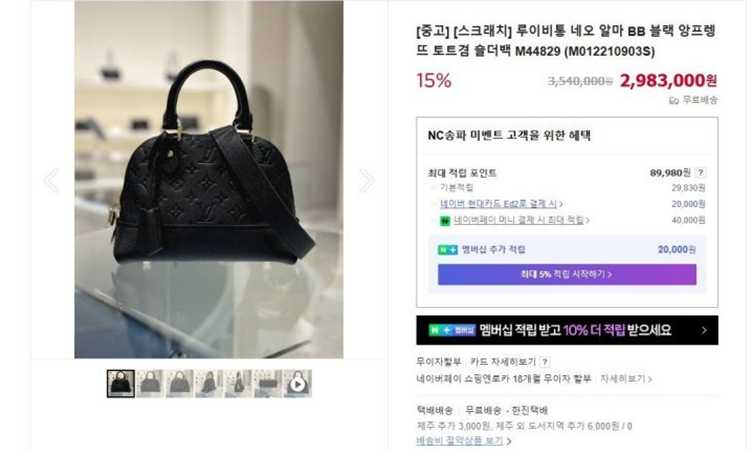Screen dimensions: 750x450
Task: Click the green Naver Pay N icon
Action: (x=445, y=221)
